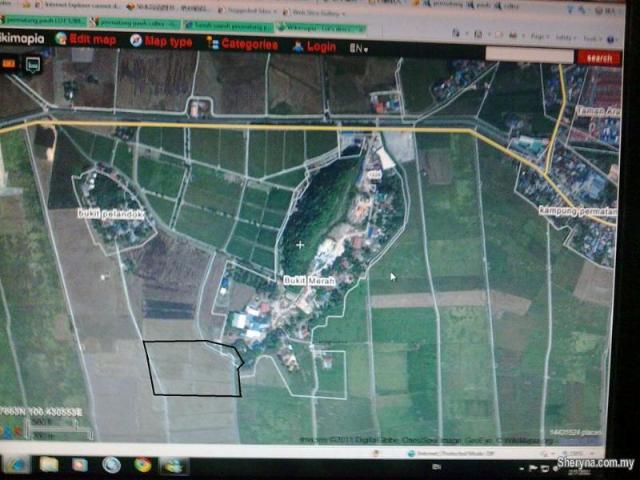Viewport: 640px width, 480px height.
Task: Expand the EN language dropdown
Action: (x=359, y=49)
